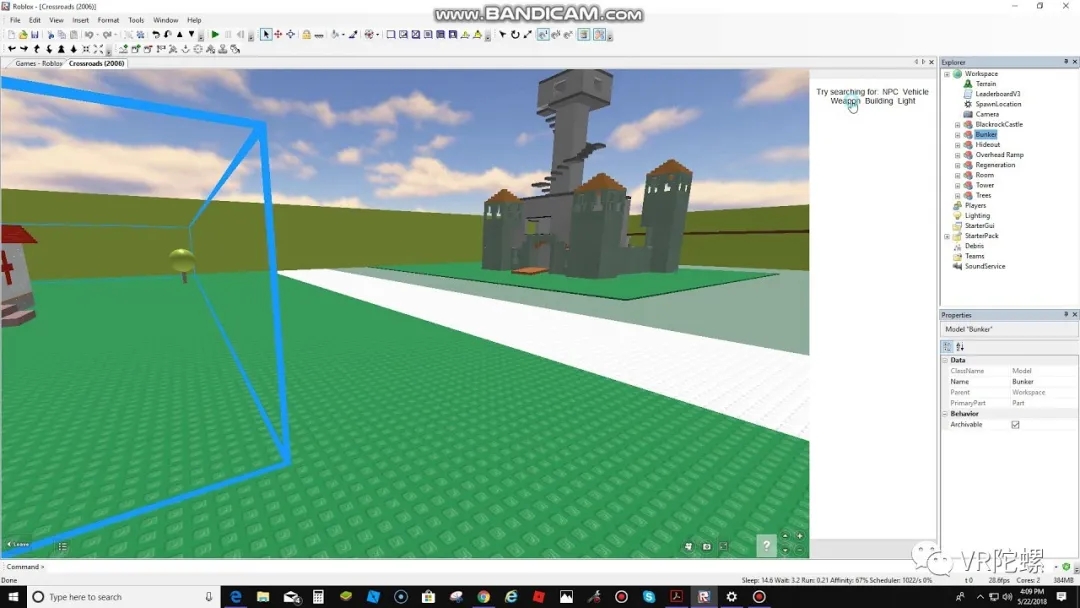Open the File menu
The image size is (1080, 608).
point(15,20)
